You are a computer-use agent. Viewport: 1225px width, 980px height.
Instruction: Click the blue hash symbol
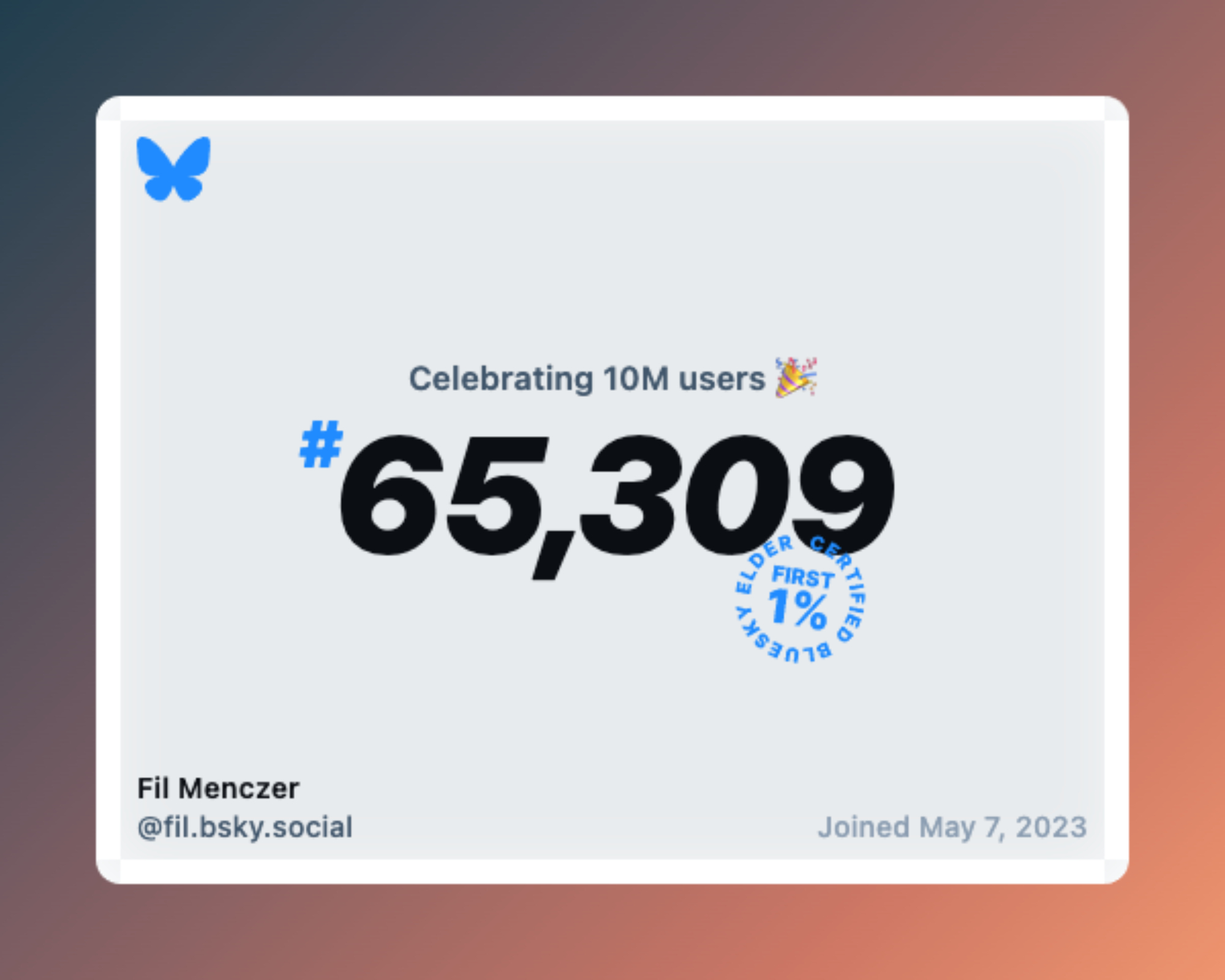[321, 444]
